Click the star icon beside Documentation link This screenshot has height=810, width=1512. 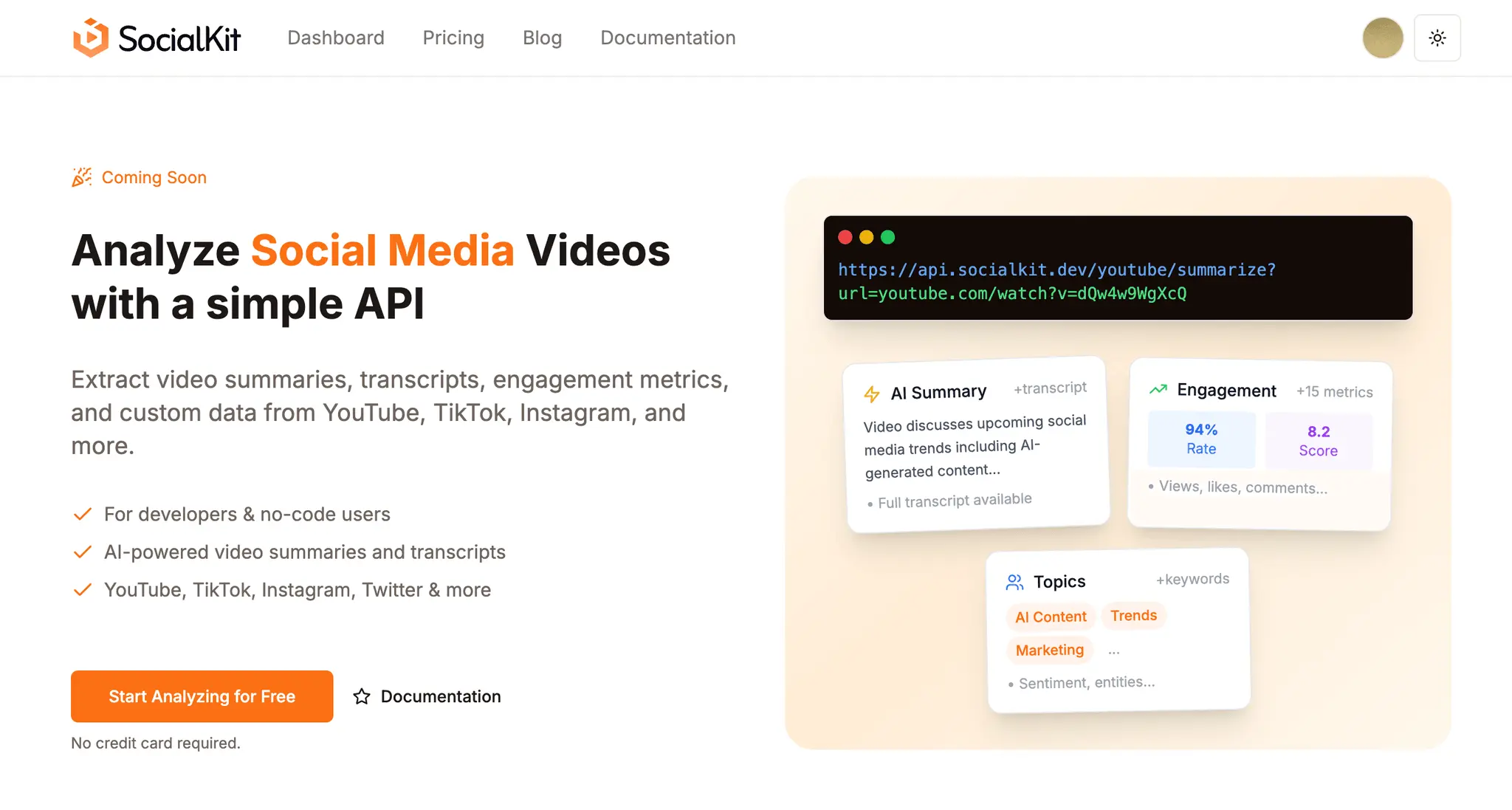coord(362,696)
